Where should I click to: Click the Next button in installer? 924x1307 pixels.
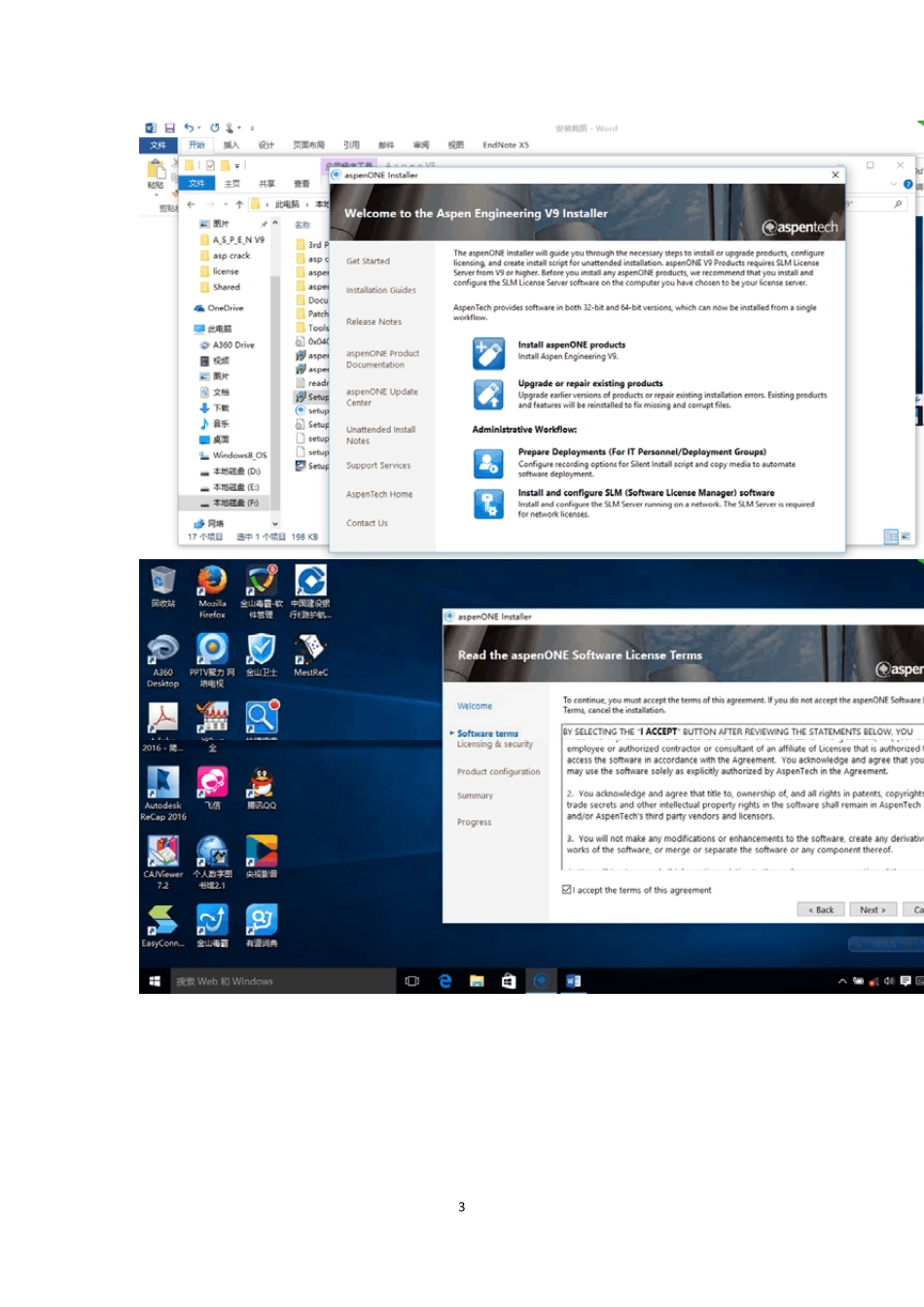pos(872,910)
